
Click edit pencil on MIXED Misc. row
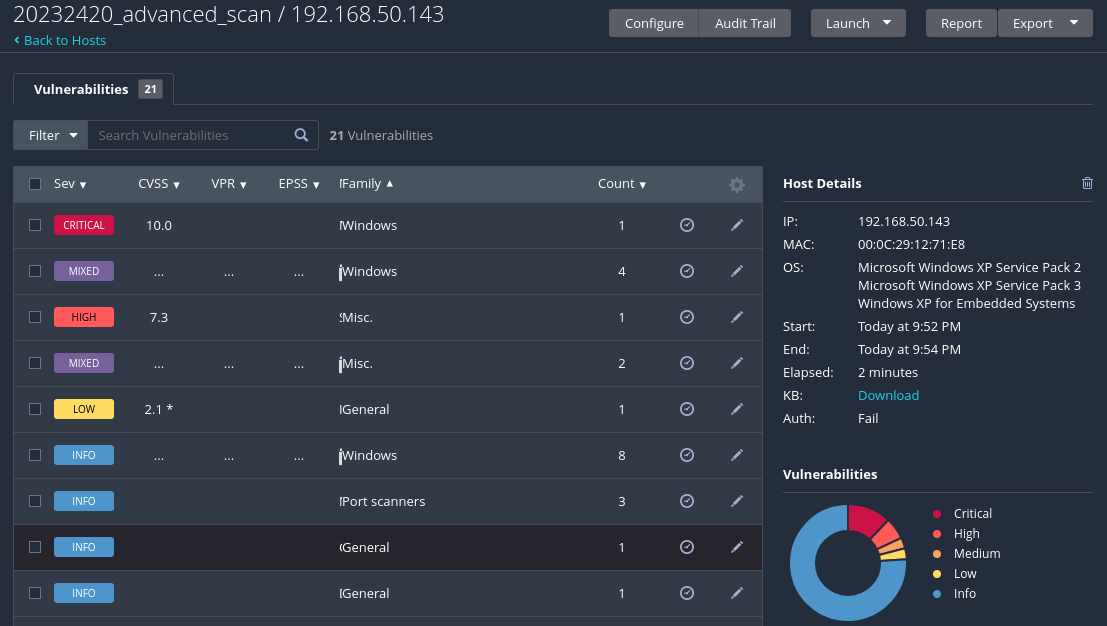click(736, 363)
